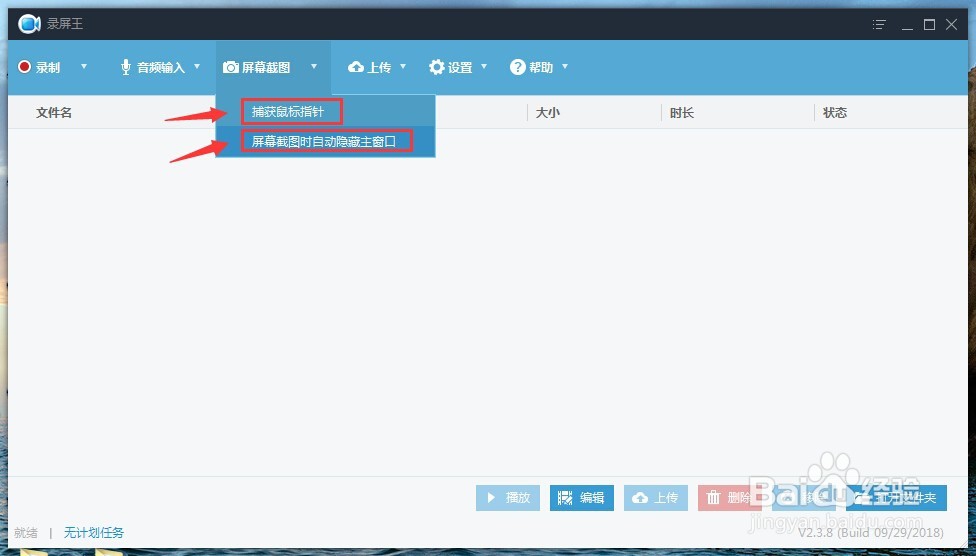Click the 帮助 toolbar label
This screenshot has width=976, height=556.
tap(542, 68)
